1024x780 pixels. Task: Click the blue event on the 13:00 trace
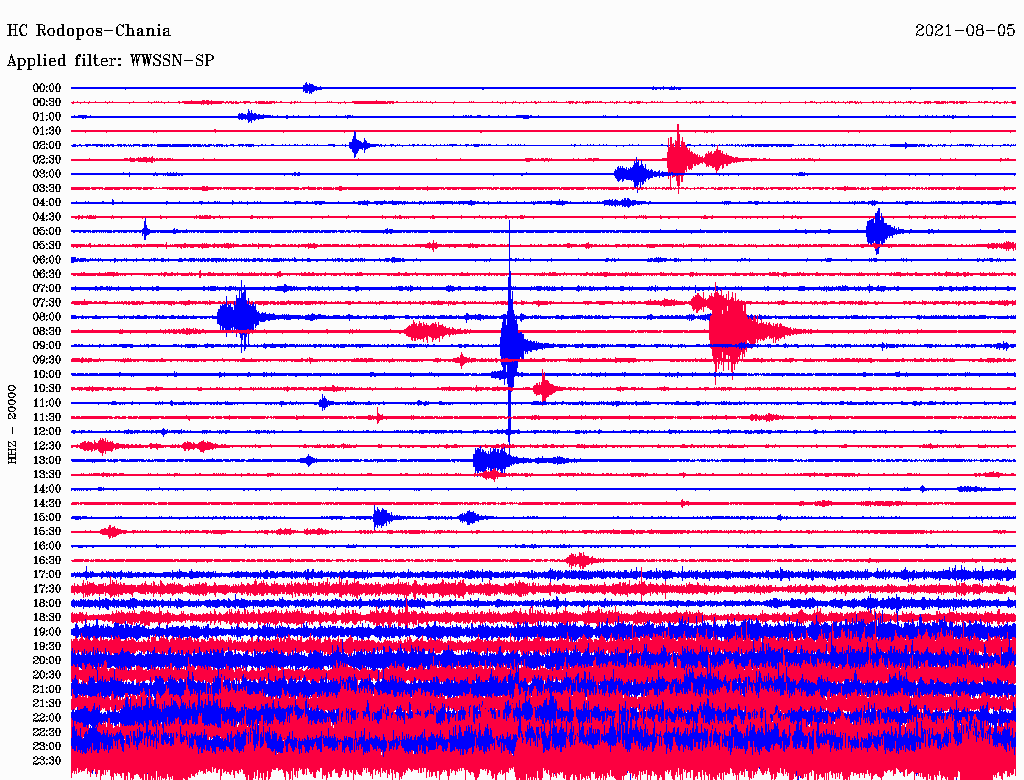point(496,460)
